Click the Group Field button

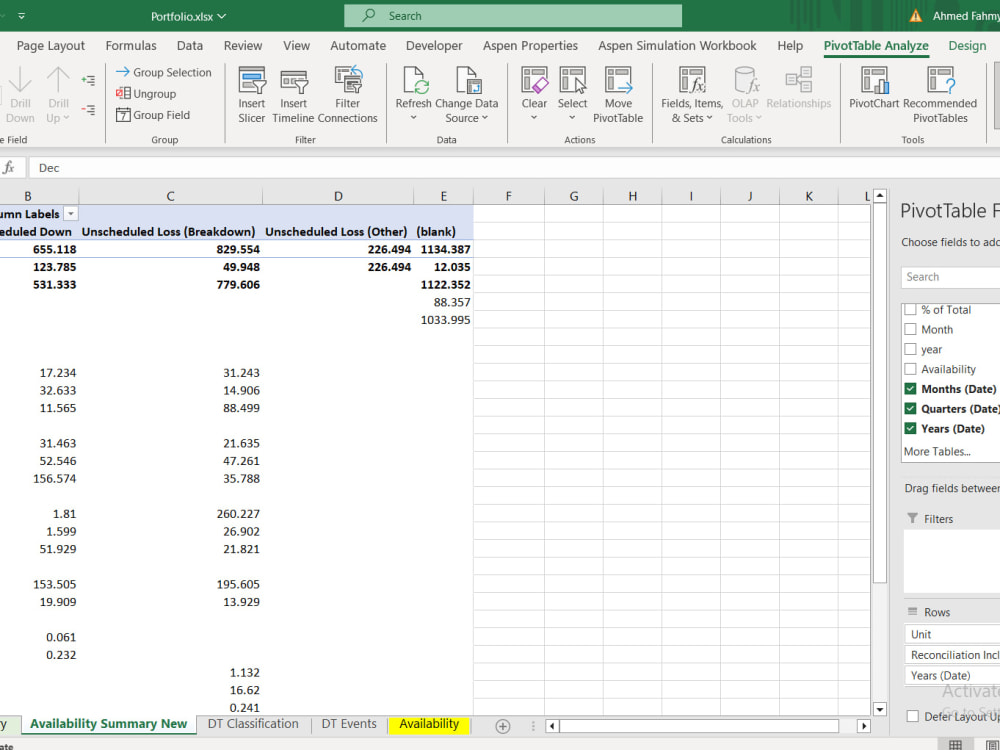(158, 115)
